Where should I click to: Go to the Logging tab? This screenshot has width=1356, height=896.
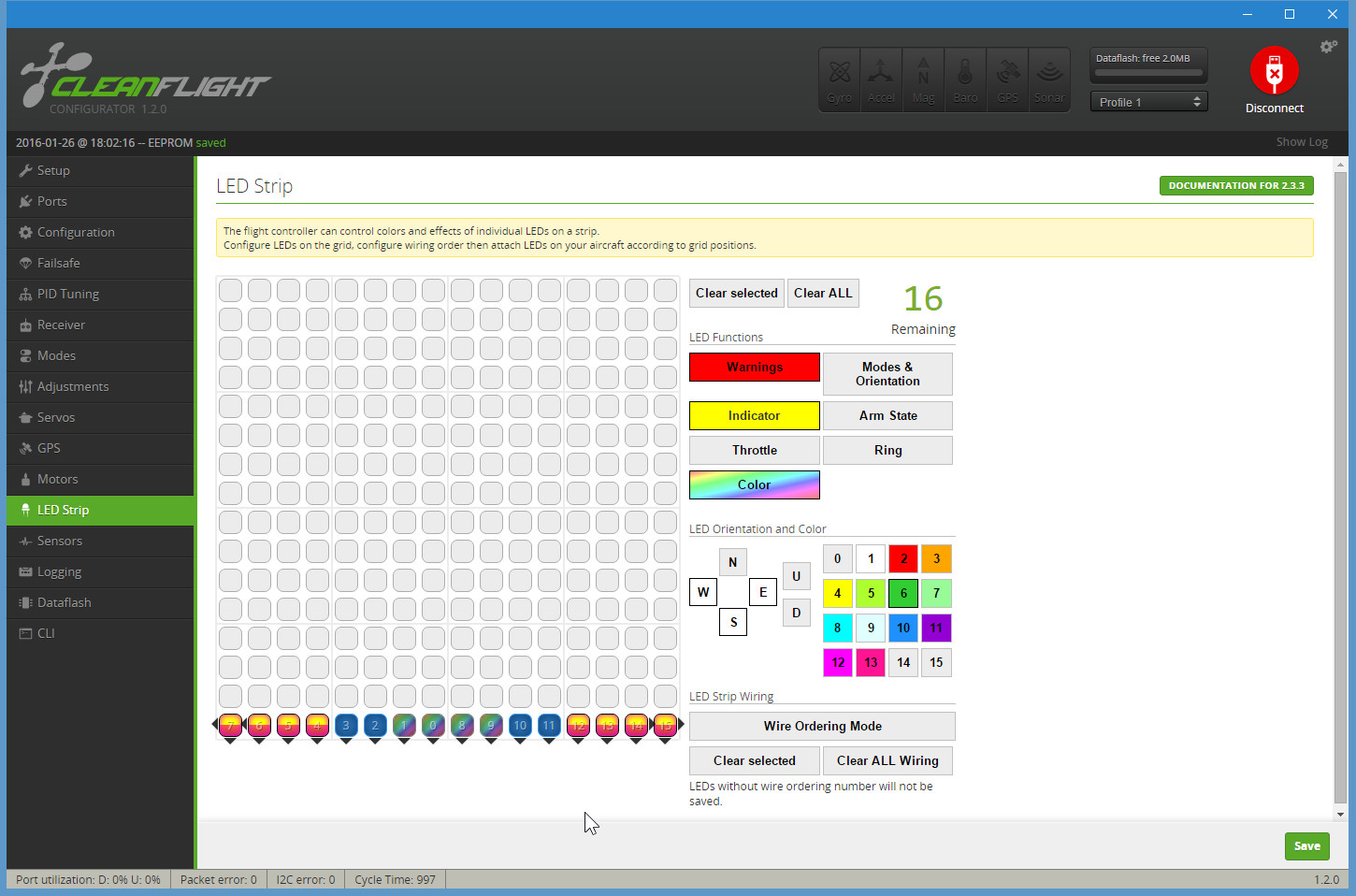click(x=100, y=571)
